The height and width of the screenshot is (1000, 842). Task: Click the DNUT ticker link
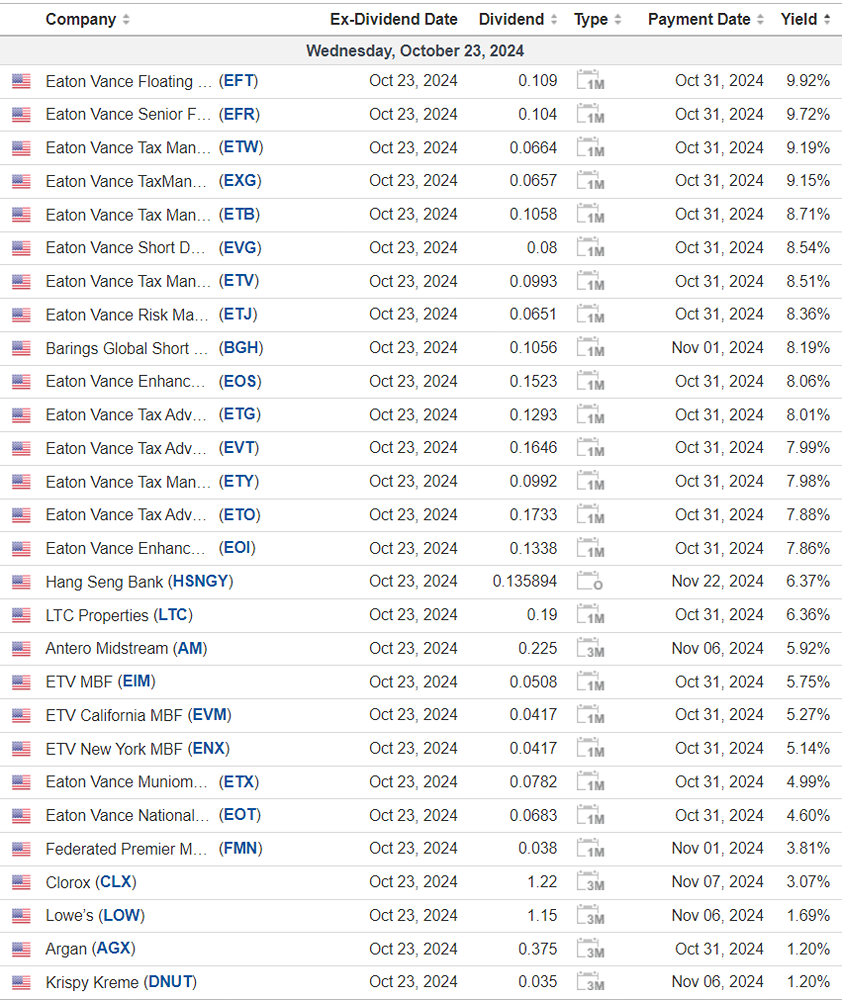tap(170, 982)
